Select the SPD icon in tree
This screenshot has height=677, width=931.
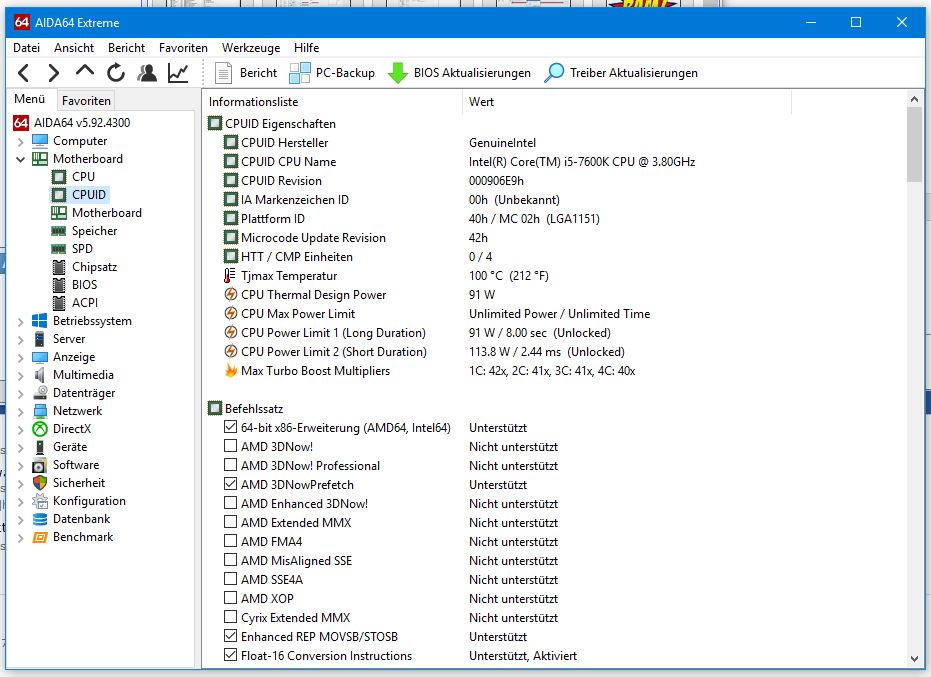pyautogui.click(x=59, y=249)
